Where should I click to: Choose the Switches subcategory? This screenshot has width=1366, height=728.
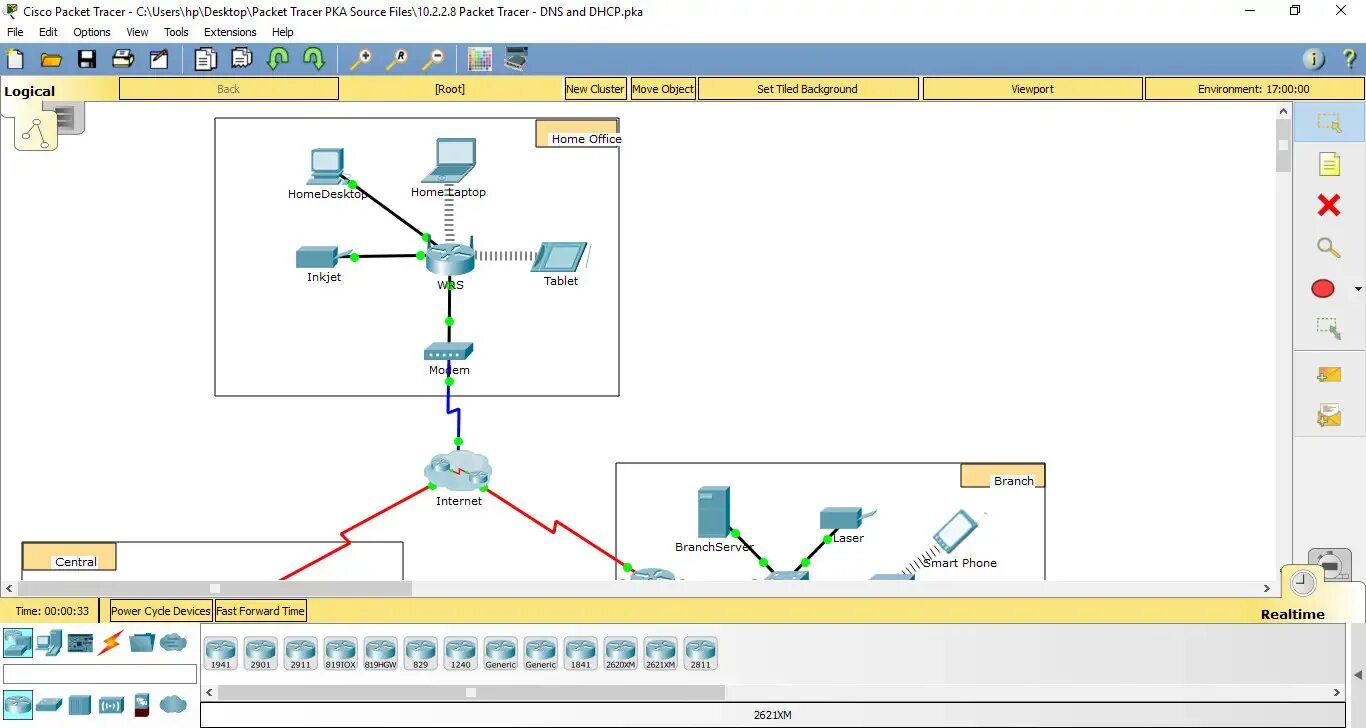click(49, 704)
